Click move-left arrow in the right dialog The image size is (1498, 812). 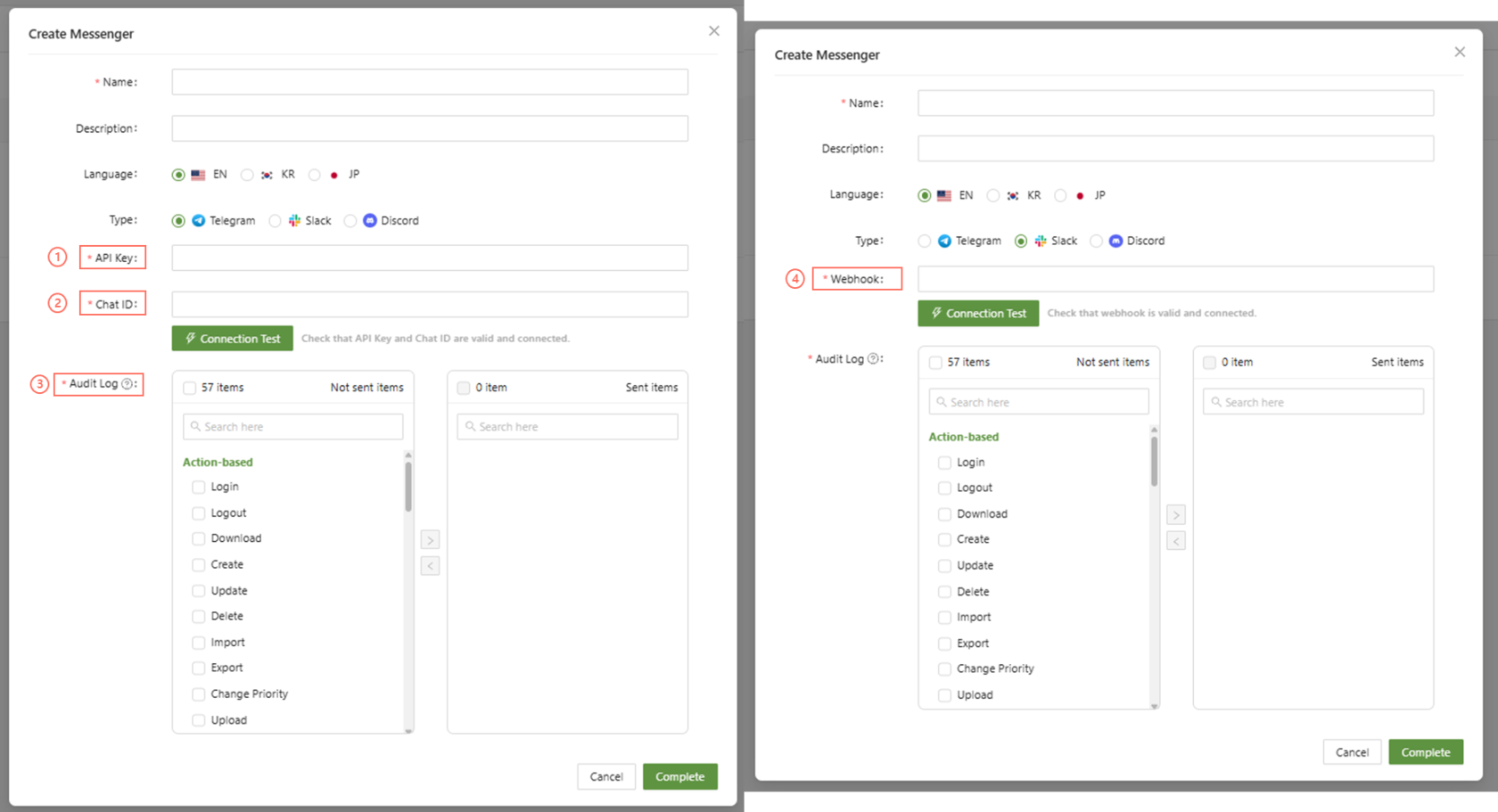1176,541
